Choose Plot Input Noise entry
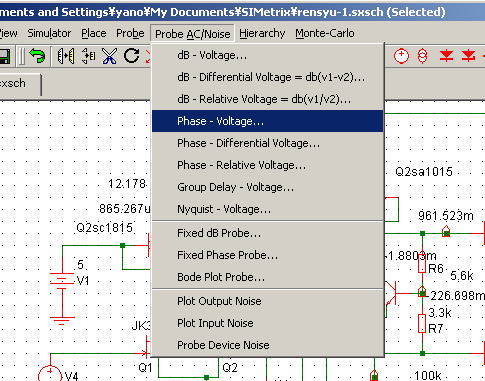This screenshot has width=485, height=381. tap(268, 323)
